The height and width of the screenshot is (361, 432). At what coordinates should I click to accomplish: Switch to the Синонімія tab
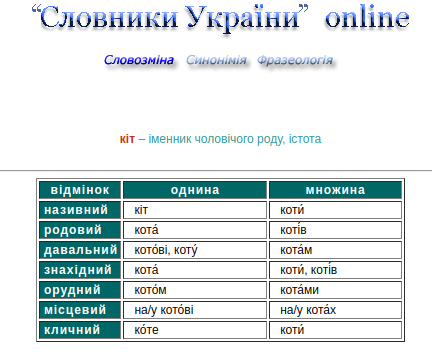point(216,60)
